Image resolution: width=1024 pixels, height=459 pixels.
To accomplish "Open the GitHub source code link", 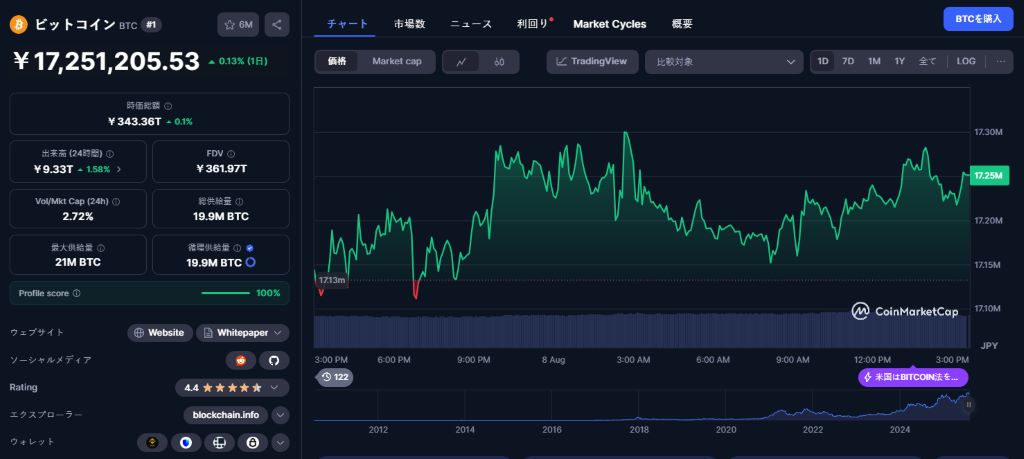I will 274,360.
